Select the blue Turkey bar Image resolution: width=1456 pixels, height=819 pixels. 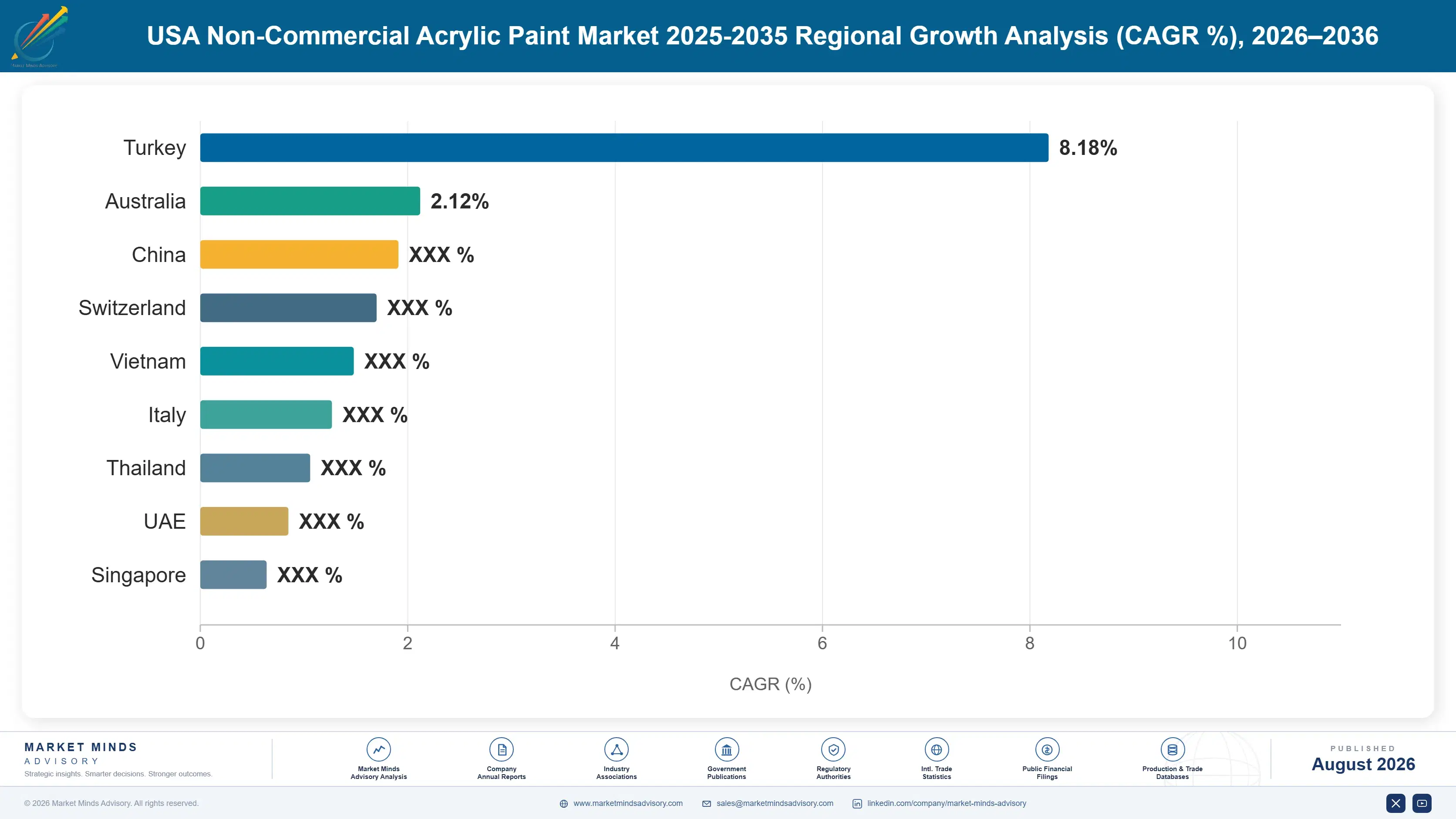[x=624, y=148]
